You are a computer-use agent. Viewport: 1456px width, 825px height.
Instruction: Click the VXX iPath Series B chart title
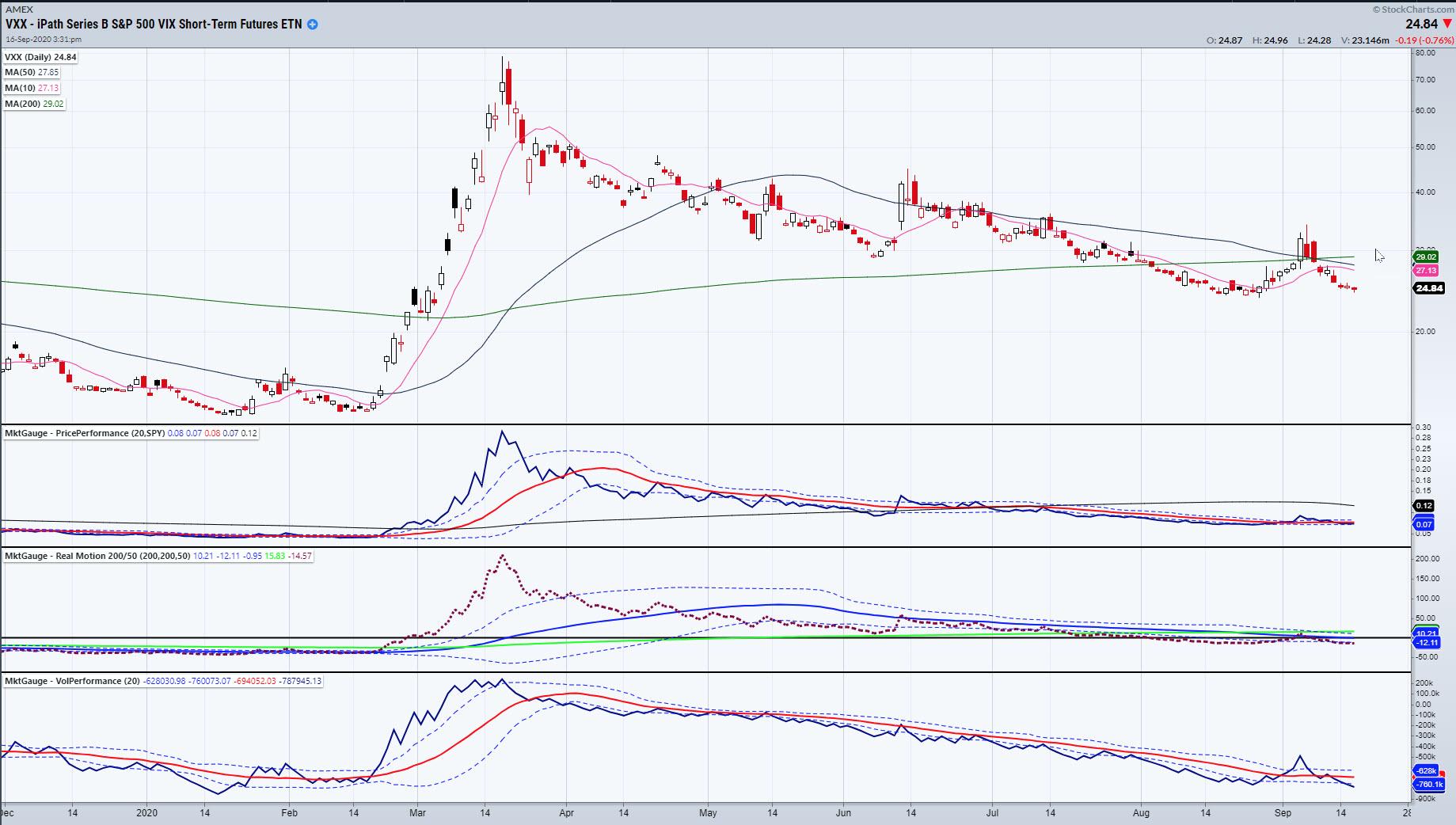(x=154, y=24)
